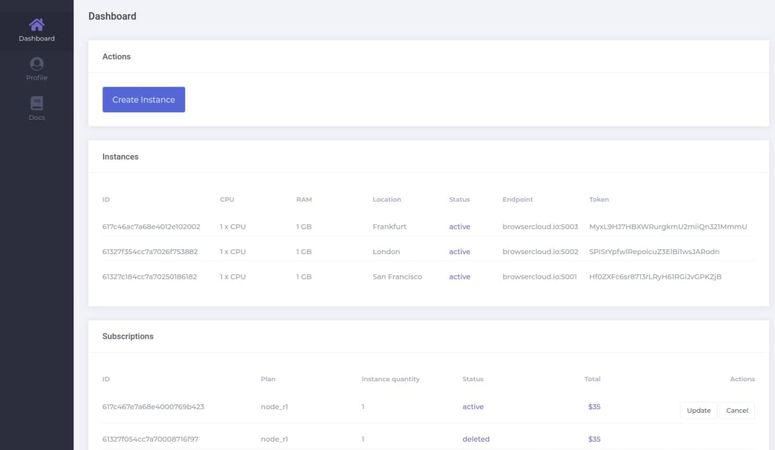Click the 1 x CPU cell in Frankfurt row
Screen dimensions: 775x450
[x=233, y=226]
